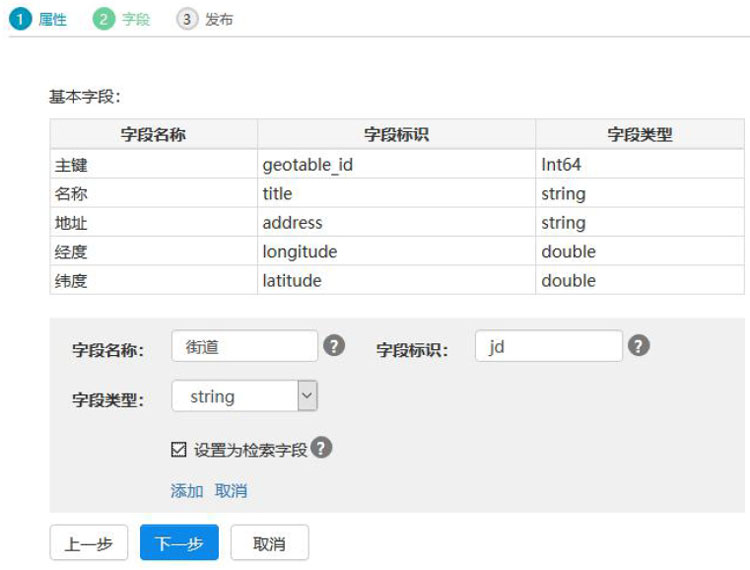Select the address cell

397,222
